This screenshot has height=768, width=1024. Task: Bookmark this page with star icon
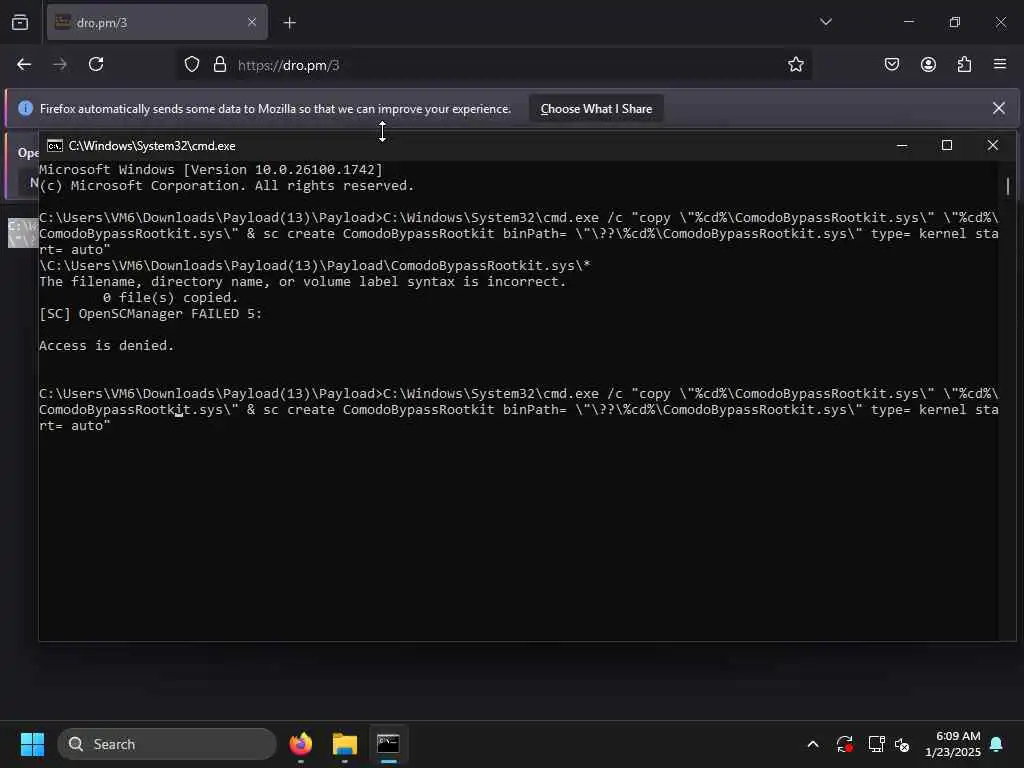(x=795, y=64)
